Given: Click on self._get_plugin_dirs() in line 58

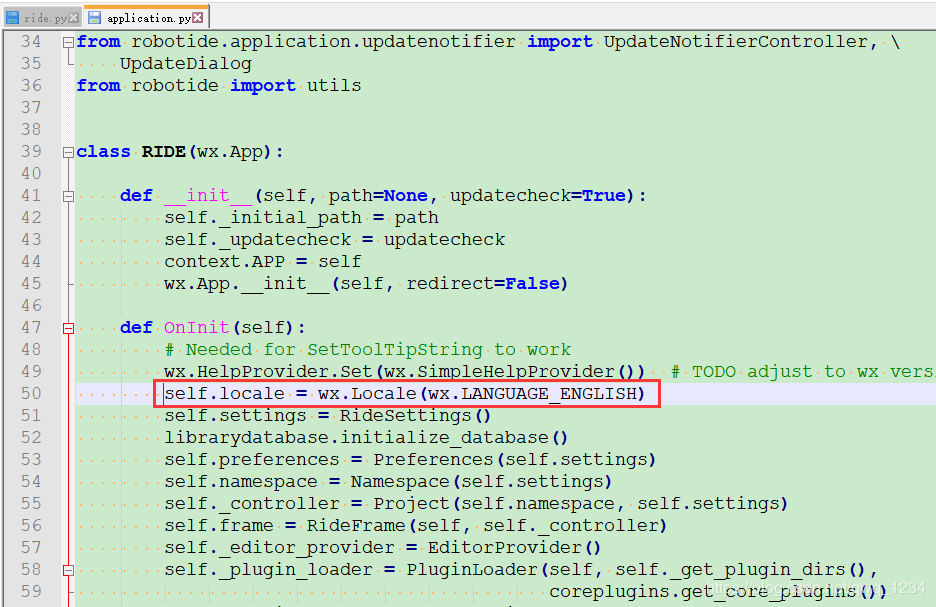Looking at the screenshot, I should click(x=740, y=570).
